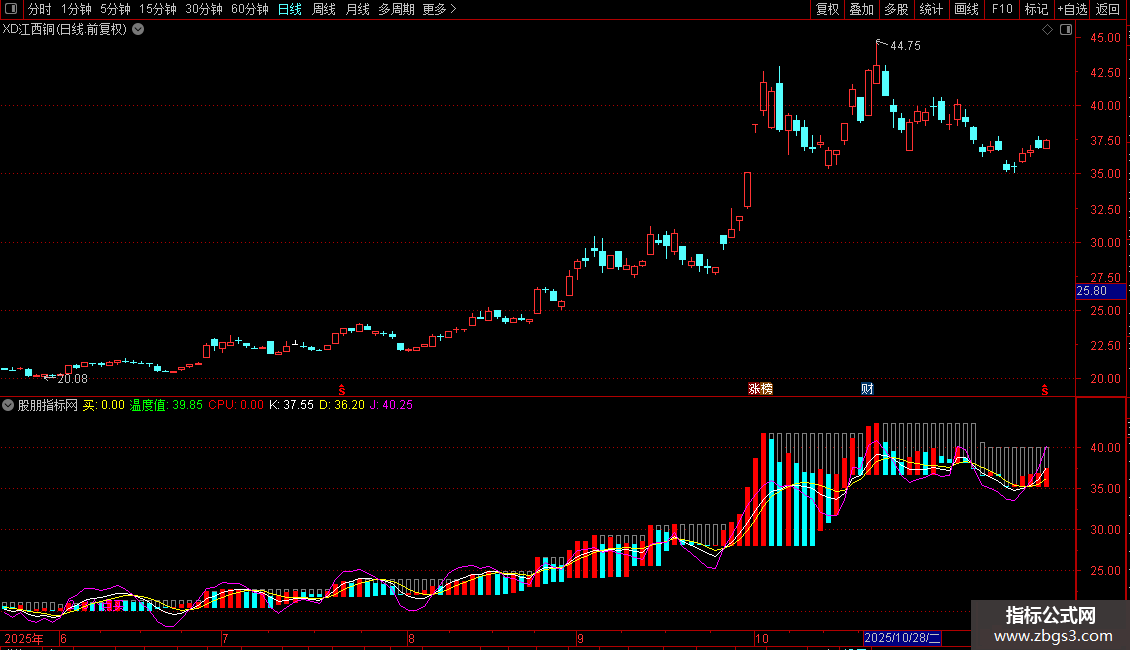Expand the 更多 period menu
This screenshot has height=650, width=1130.
[x=439, y=9]
